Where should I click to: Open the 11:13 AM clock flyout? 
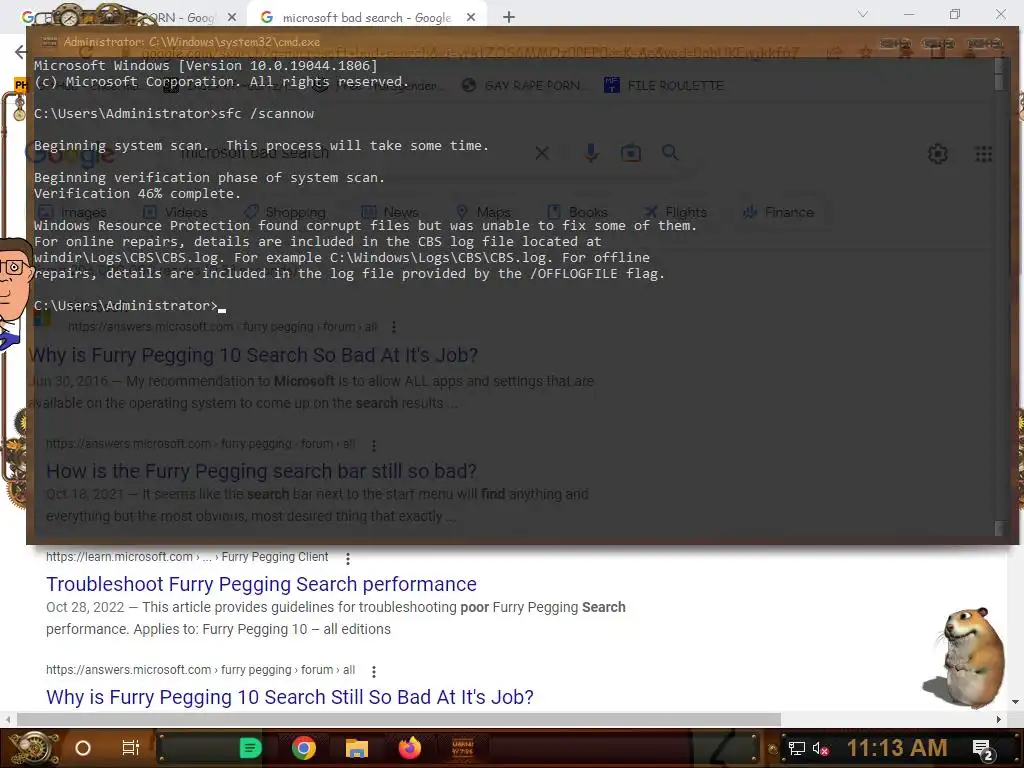point(897,748)
